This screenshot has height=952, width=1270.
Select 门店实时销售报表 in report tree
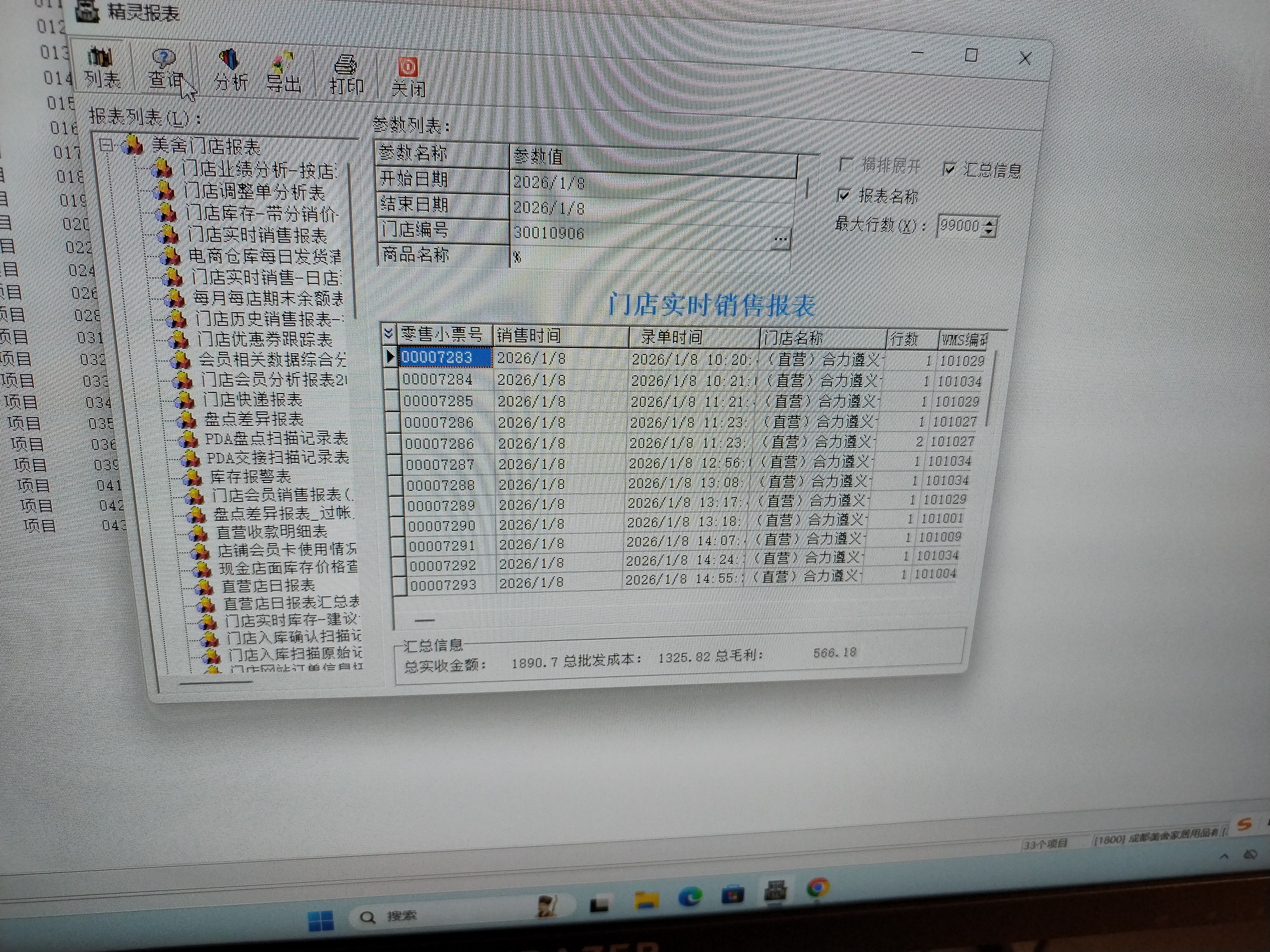coord(257,235)
